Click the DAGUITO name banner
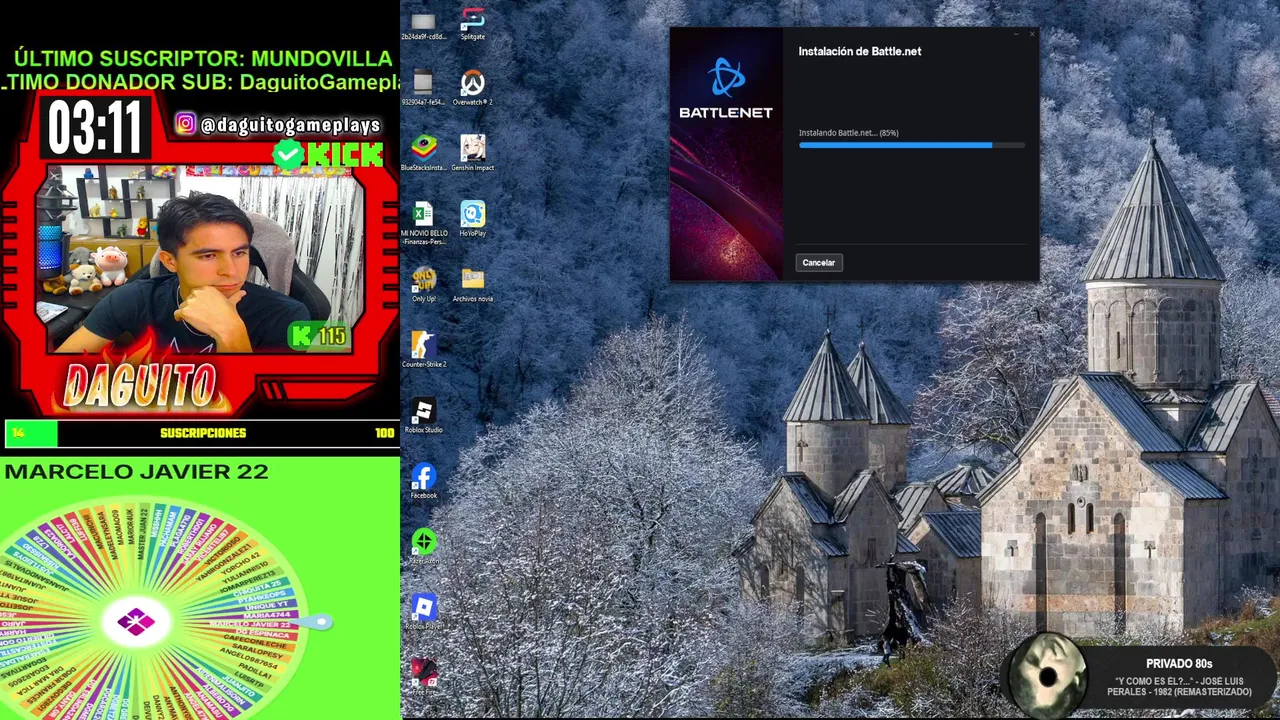 140,386
